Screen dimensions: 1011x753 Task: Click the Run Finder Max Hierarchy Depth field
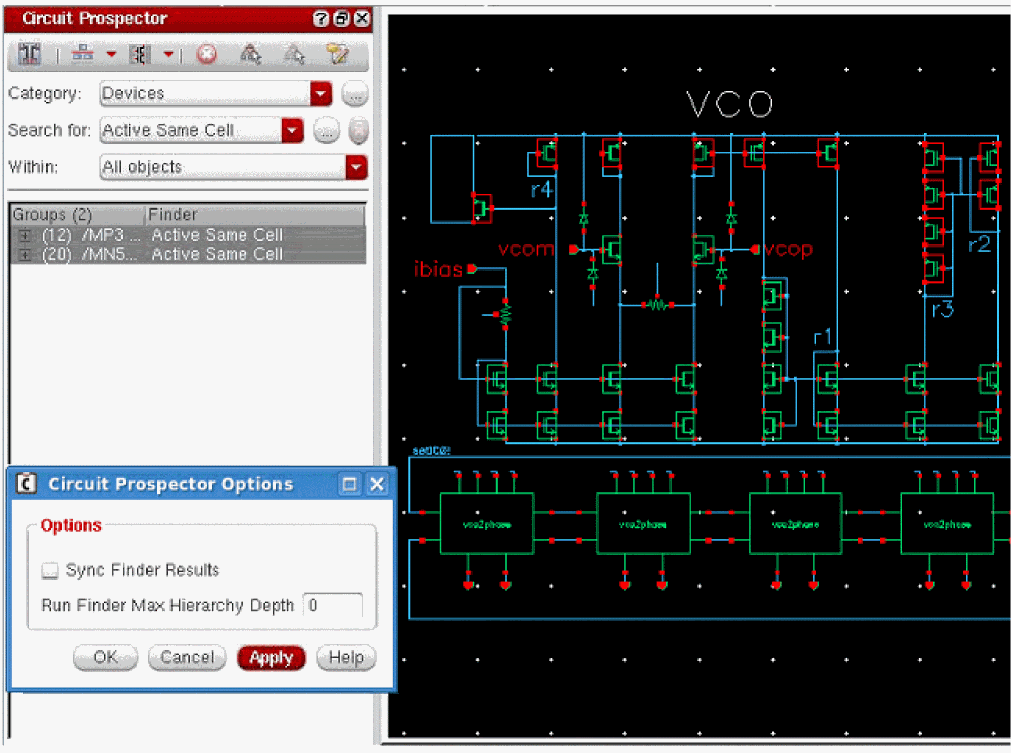pyautogui.click(x=332, y=606)
